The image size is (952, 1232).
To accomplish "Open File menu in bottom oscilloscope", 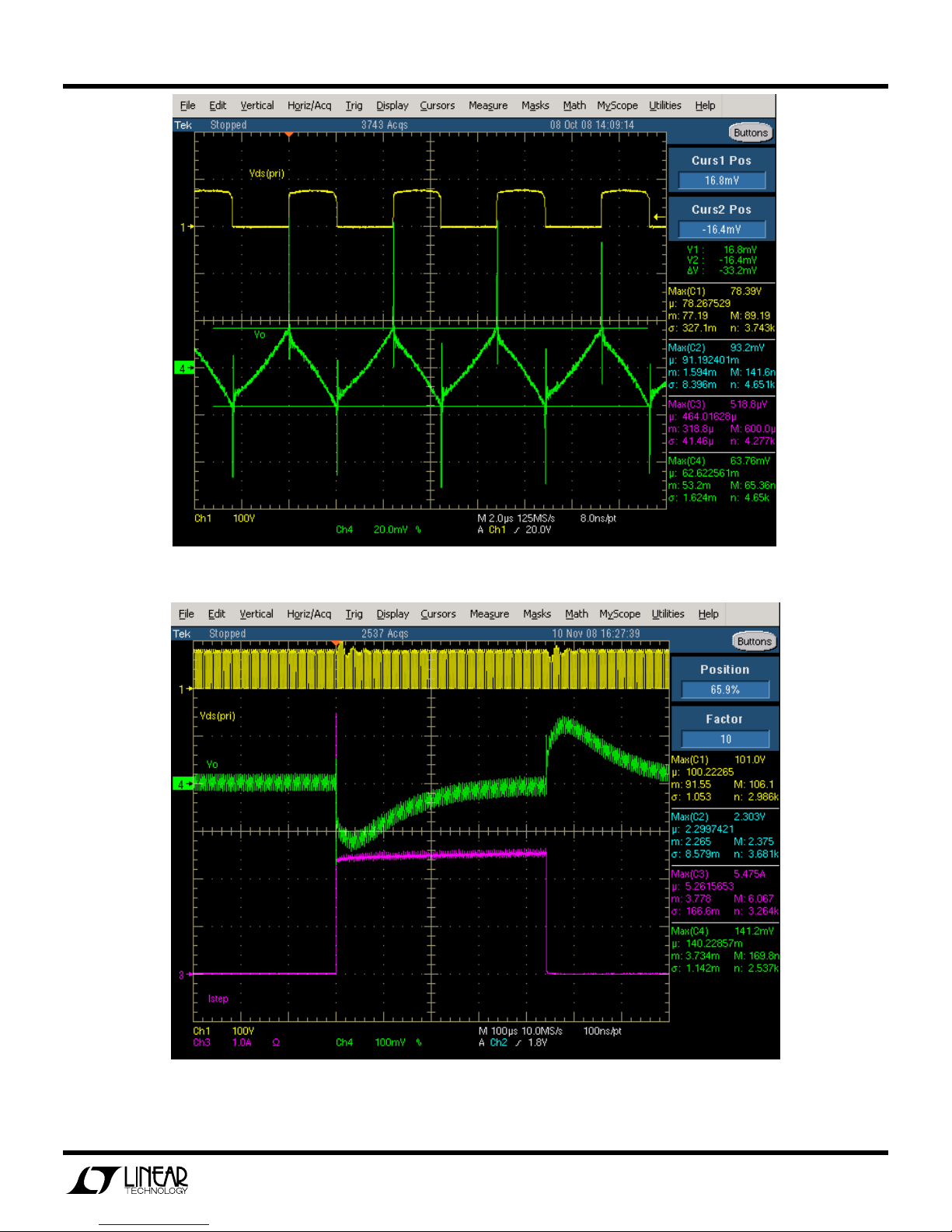I will pos(187,614).
